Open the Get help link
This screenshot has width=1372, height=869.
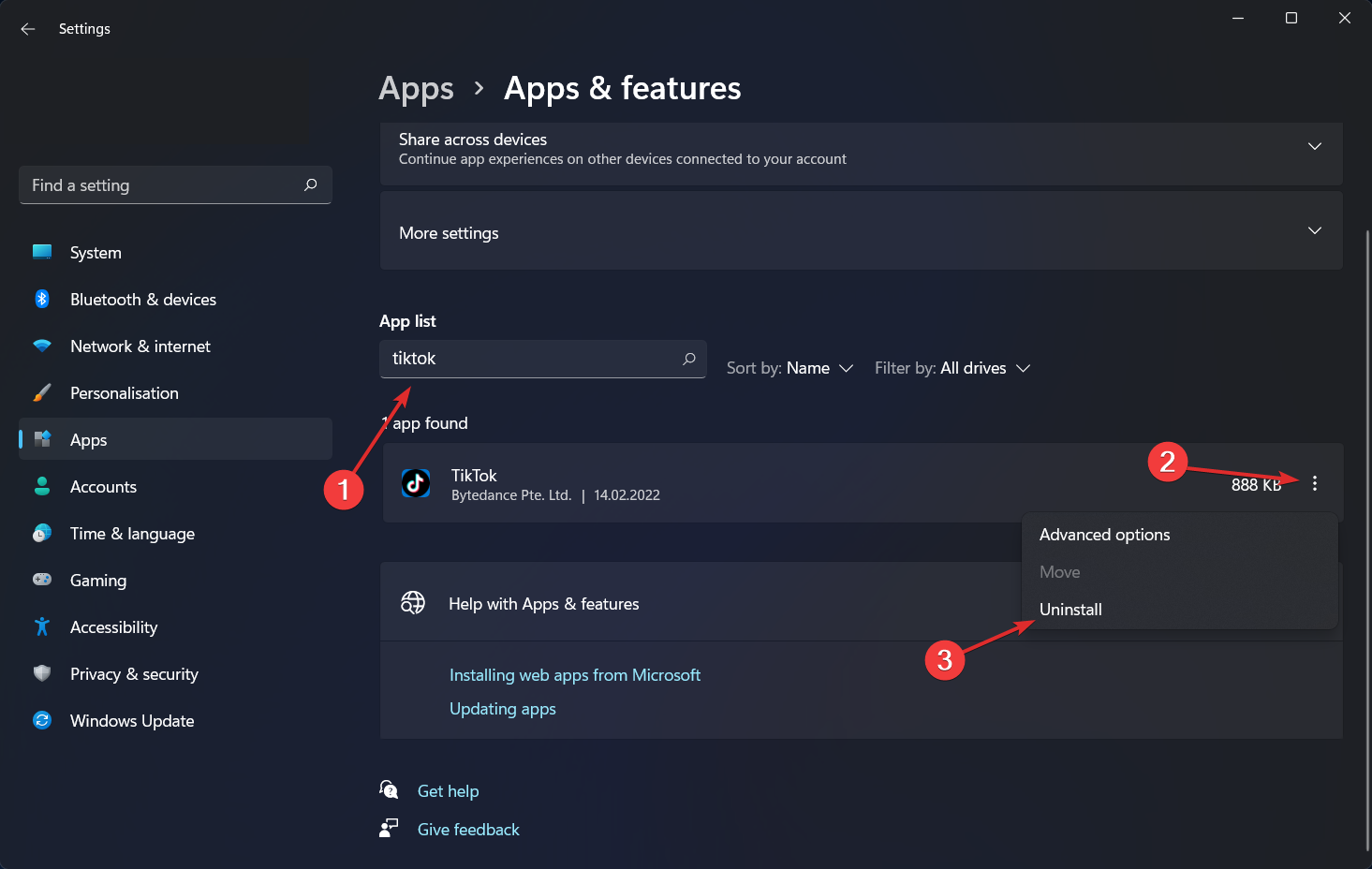[x=449, y=791]
